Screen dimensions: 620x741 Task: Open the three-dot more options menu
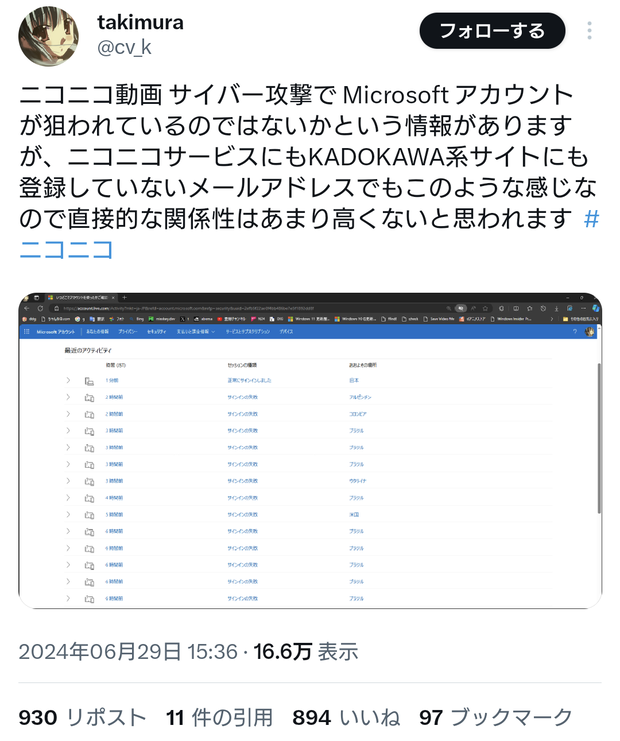(x=589, y=31)
